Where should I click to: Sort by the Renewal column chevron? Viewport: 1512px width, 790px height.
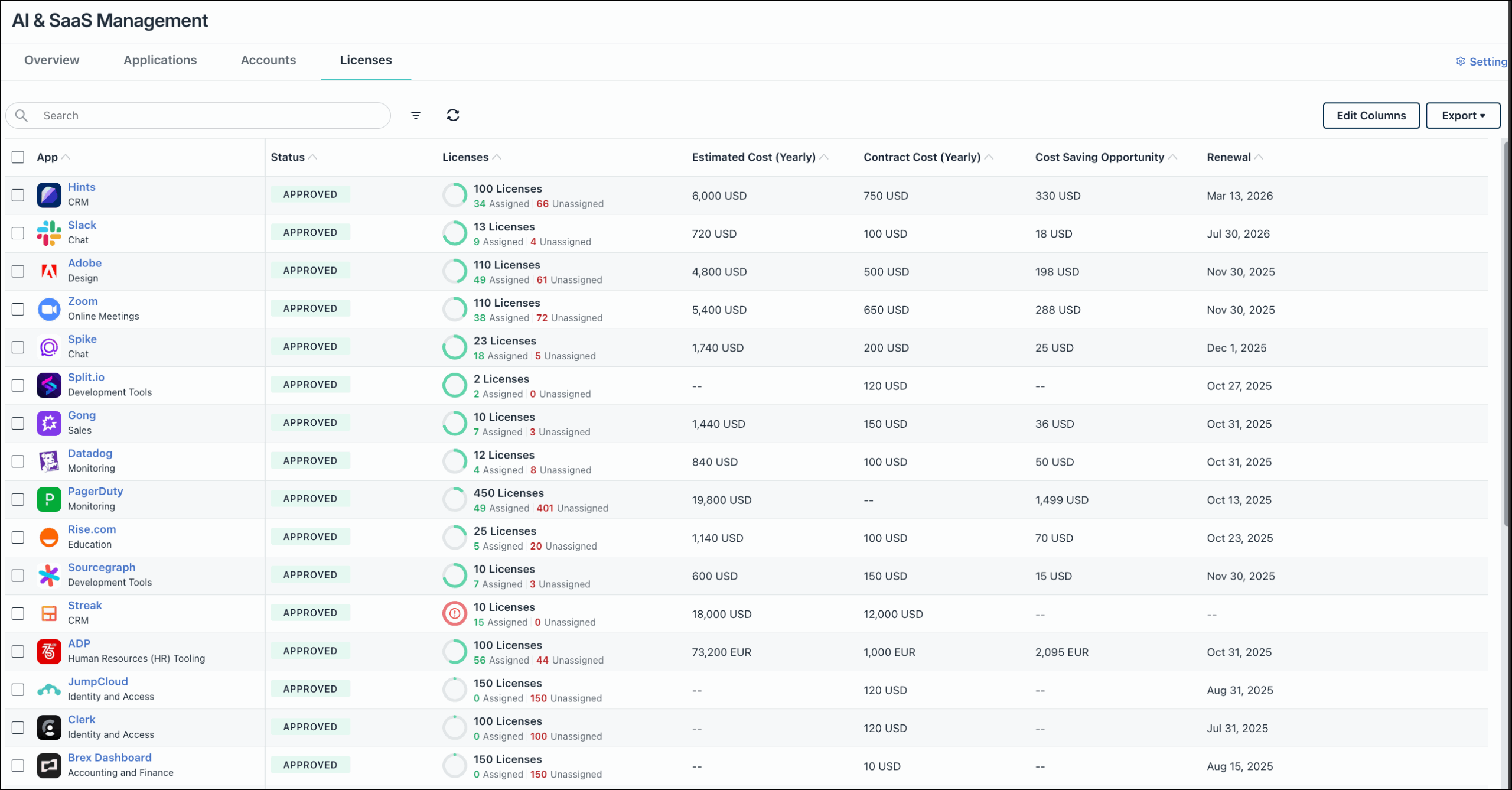(x=1259, y=157)
